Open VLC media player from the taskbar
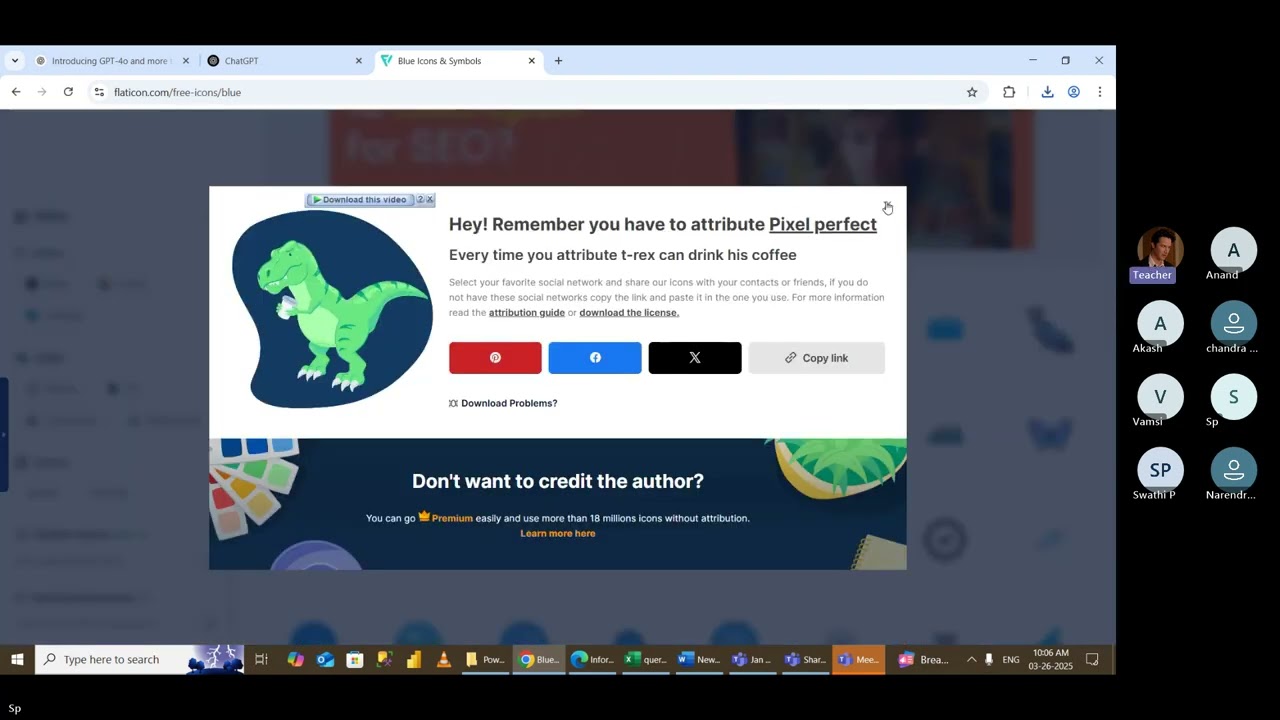The height and width of the screenshot is (720, 1280). (444, 660)
